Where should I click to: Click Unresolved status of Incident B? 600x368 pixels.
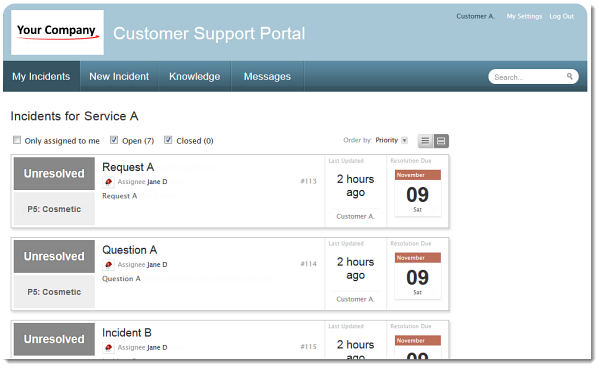click(x=54, y=339)
